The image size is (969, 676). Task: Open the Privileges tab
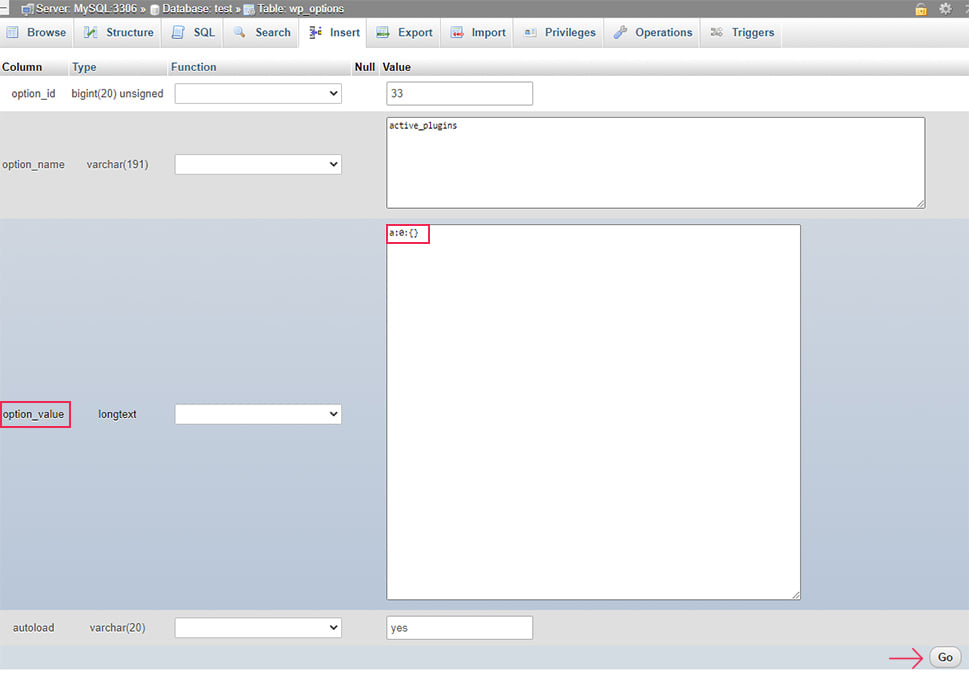[x=560, y=32]
